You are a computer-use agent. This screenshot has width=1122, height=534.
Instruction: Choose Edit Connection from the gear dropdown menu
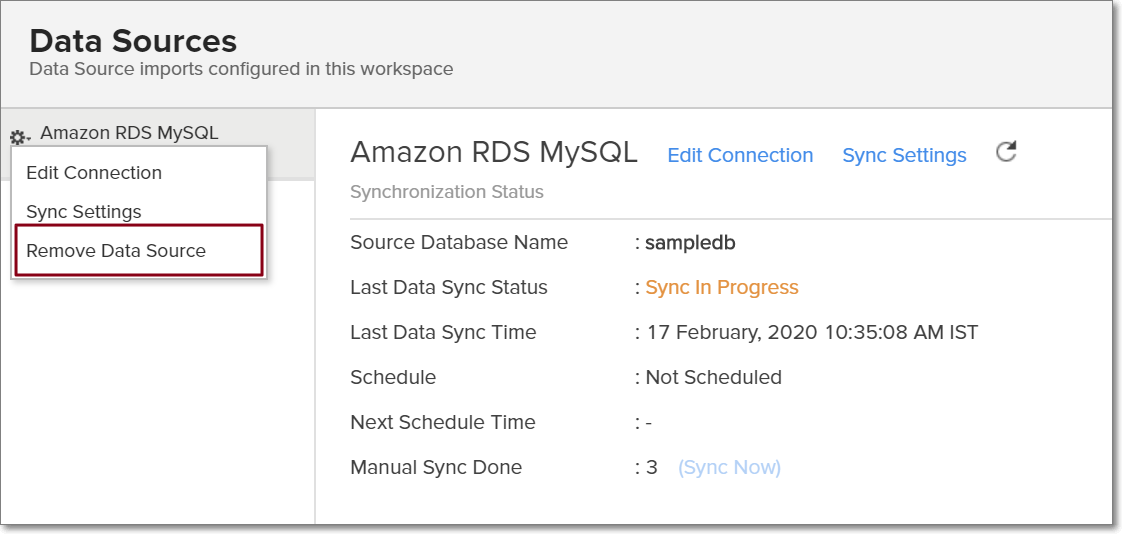[94, 172]
